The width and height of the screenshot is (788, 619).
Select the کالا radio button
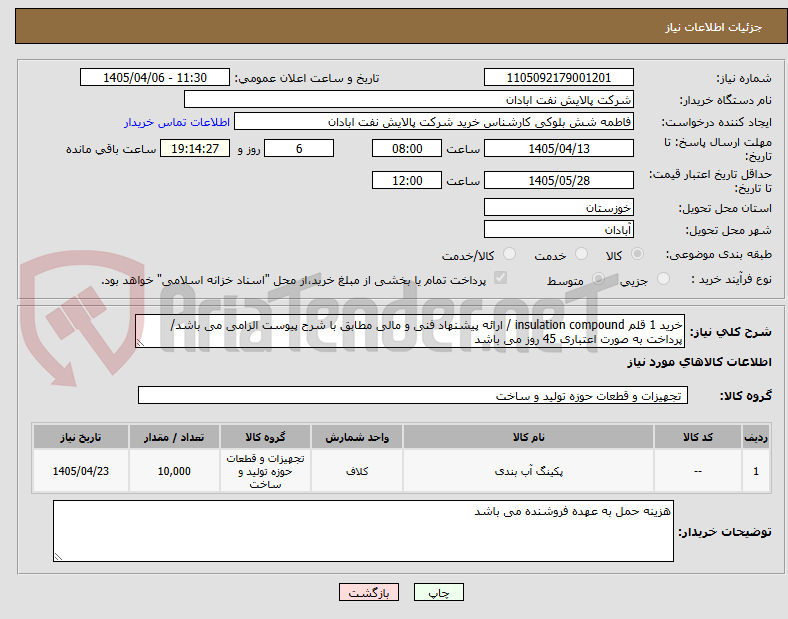point(637,254)
